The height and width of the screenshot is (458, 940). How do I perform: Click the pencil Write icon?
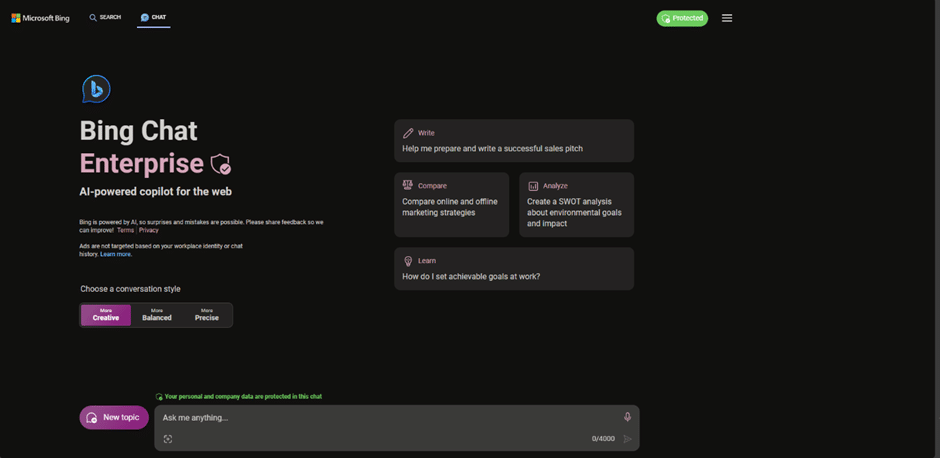click(x=408, y=133)
